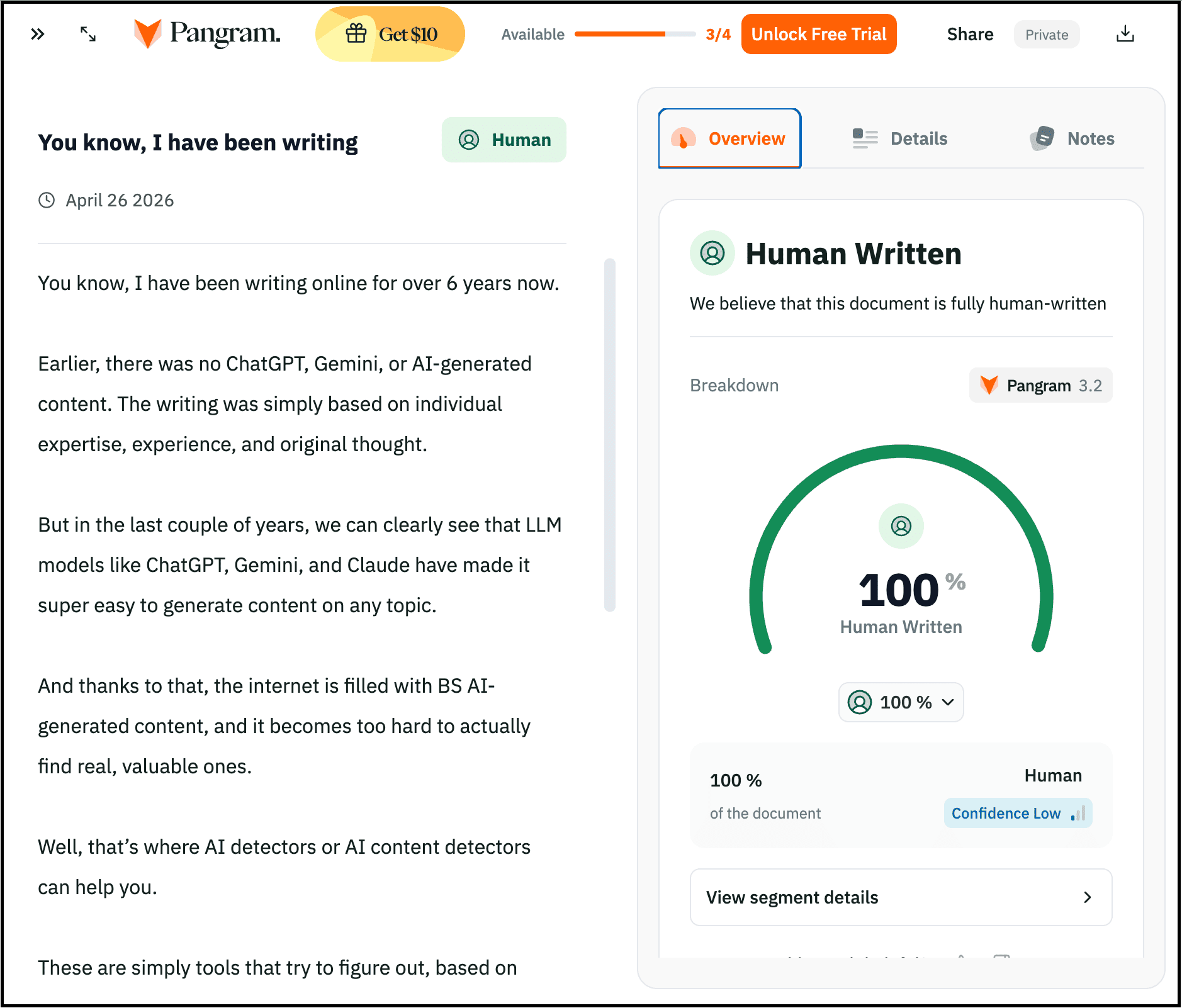The width and height of the screenshot is (1182, 1008).
Task: Click the sentence 'Well, that's where AI detectors'
Action: coord(284,867)
